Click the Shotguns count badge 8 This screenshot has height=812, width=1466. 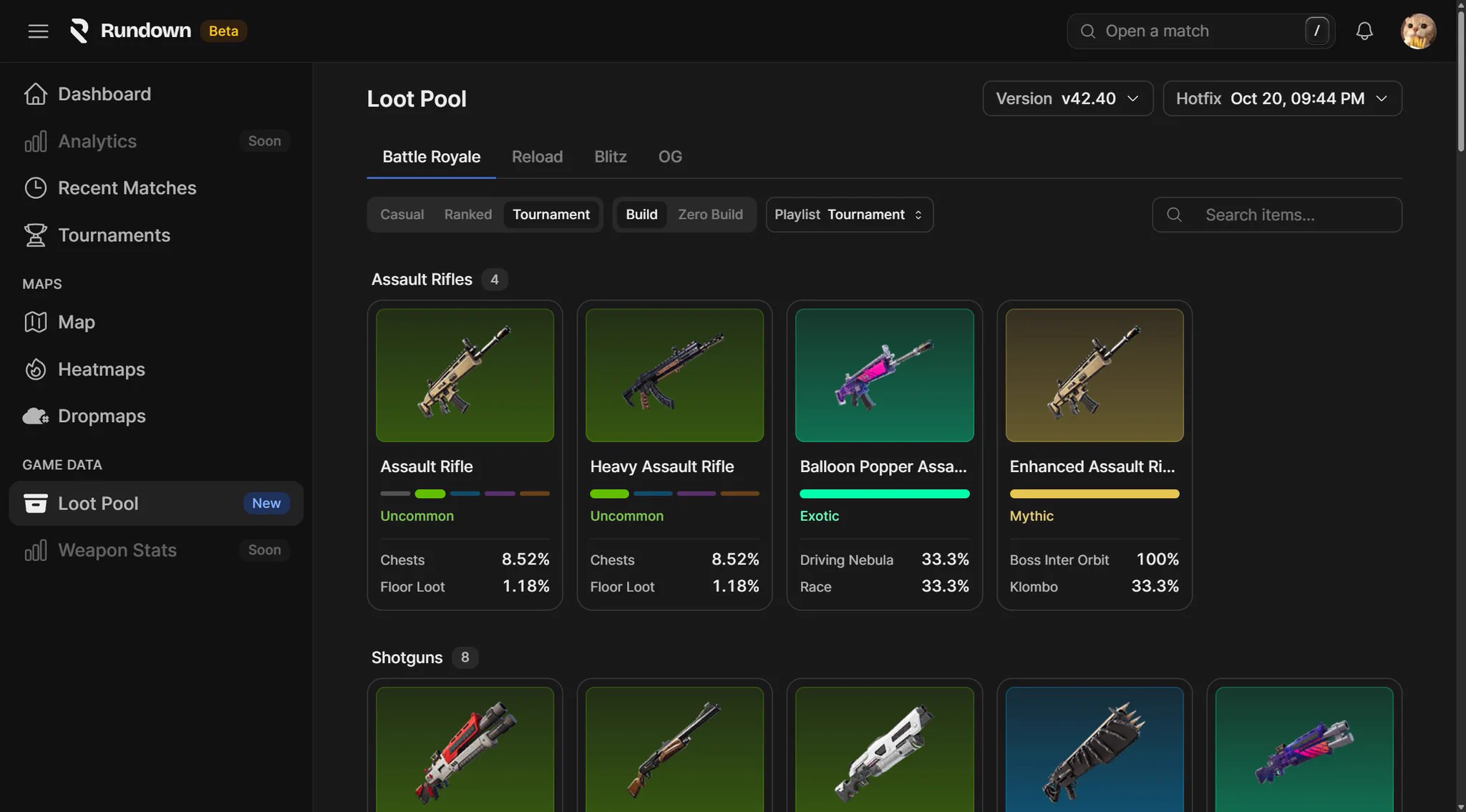pos(465,657)
